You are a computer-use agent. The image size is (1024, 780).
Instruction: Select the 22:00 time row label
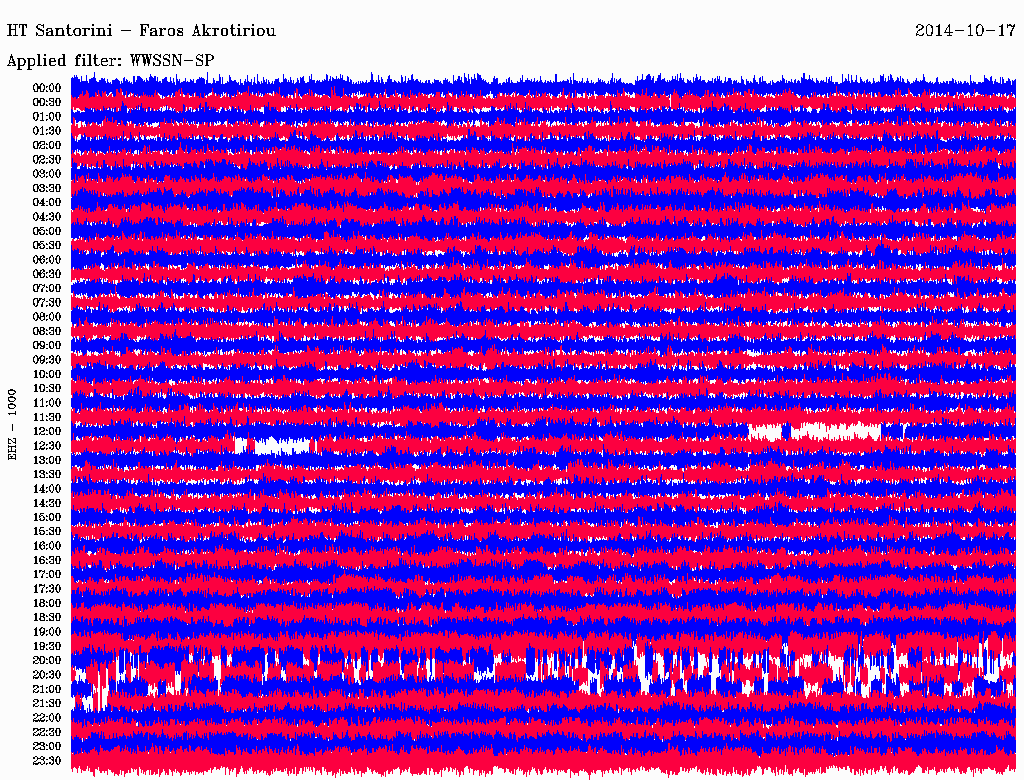click(x=47, y=717)
